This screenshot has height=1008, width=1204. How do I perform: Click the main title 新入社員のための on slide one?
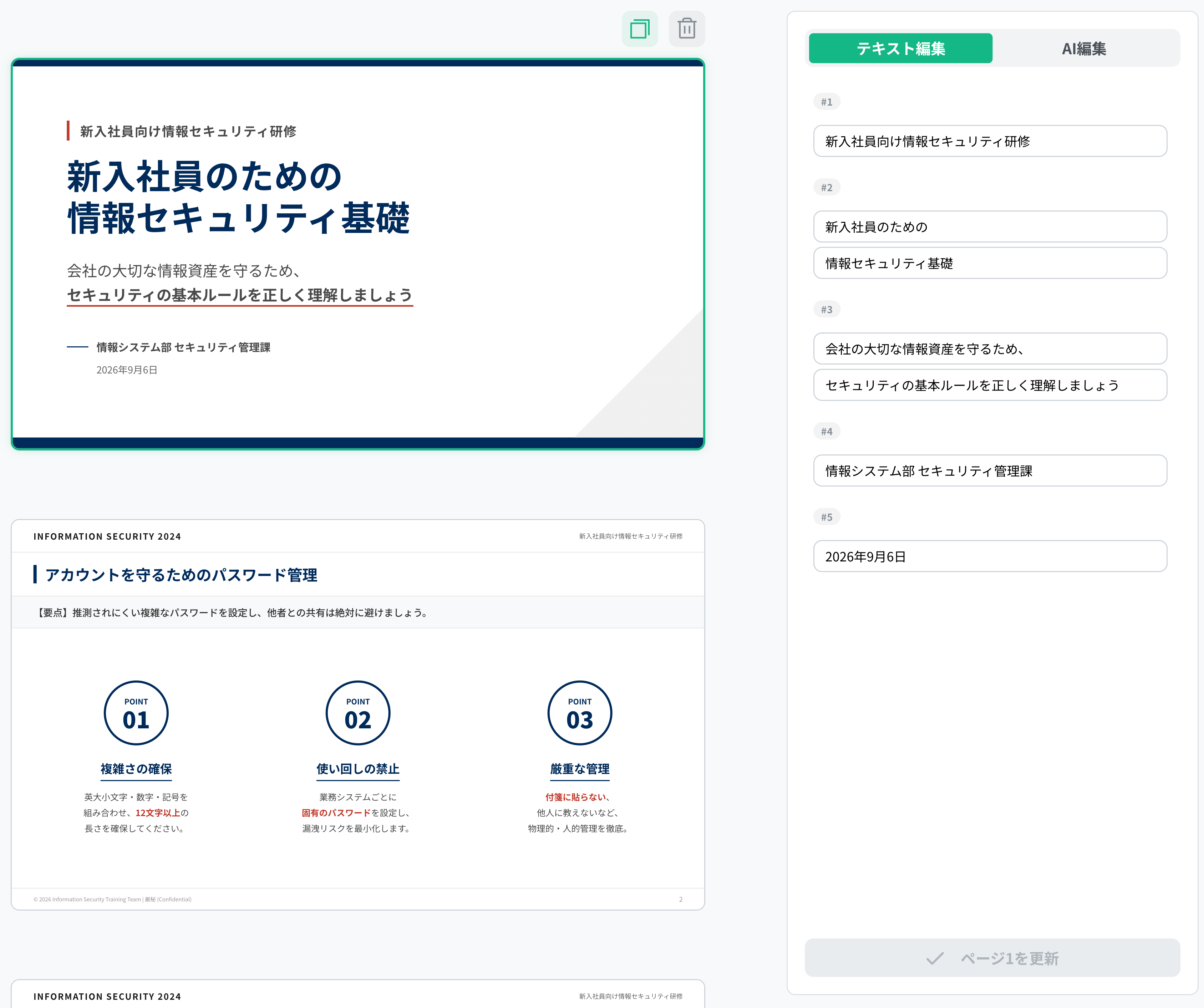[x=204, y=177]
